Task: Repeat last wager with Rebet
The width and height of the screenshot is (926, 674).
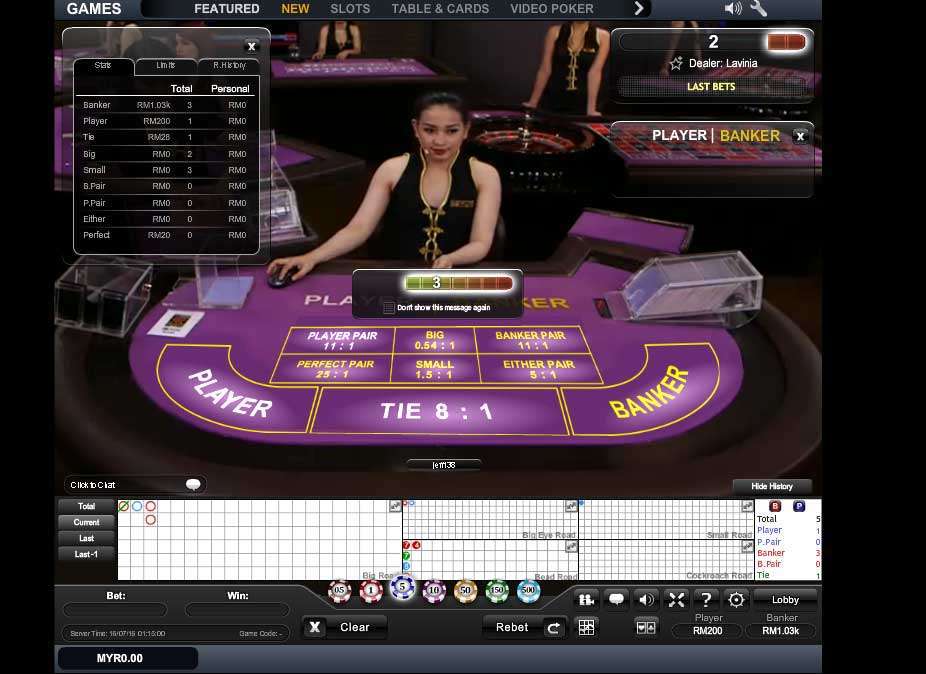Action: click(524, 627)
